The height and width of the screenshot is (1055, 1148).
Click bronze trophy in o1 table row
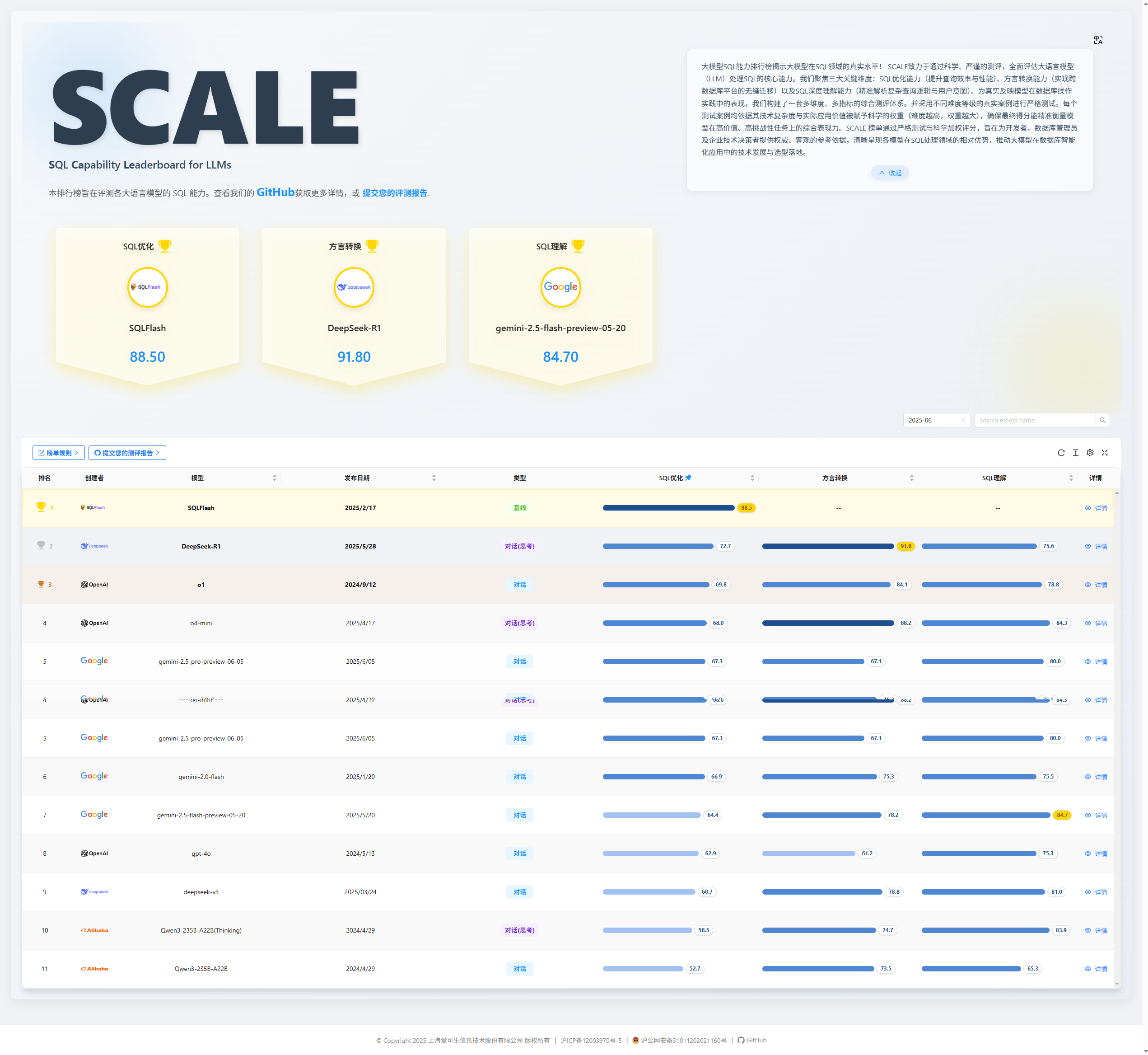[x=41, y=584]
